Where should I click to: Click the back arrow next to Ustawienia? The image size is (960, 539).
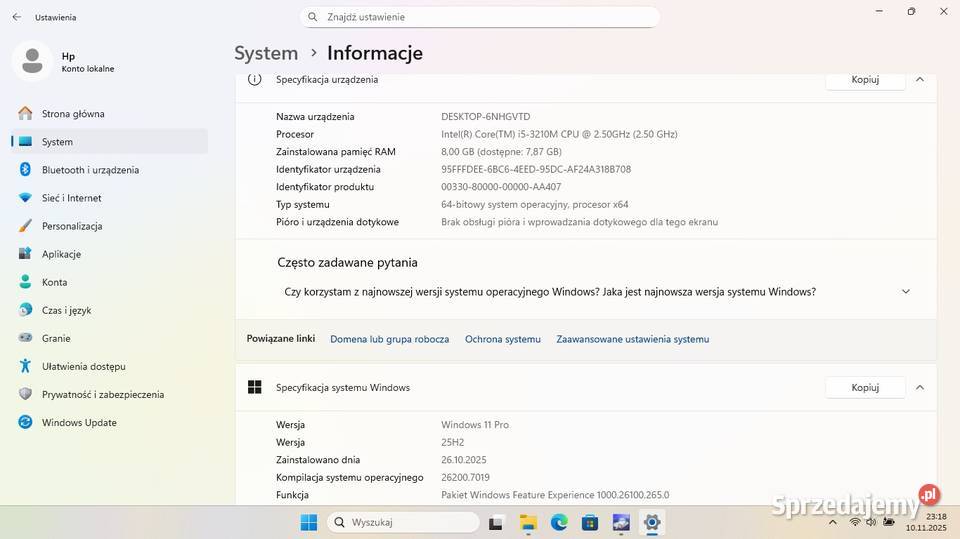(x=17, y=17)
